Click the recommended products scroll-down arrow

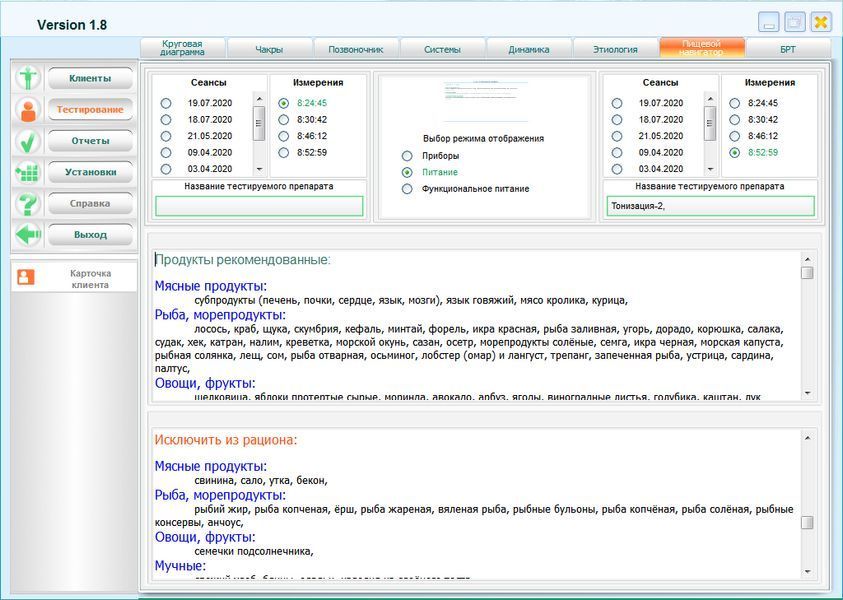tap(807, 394)
